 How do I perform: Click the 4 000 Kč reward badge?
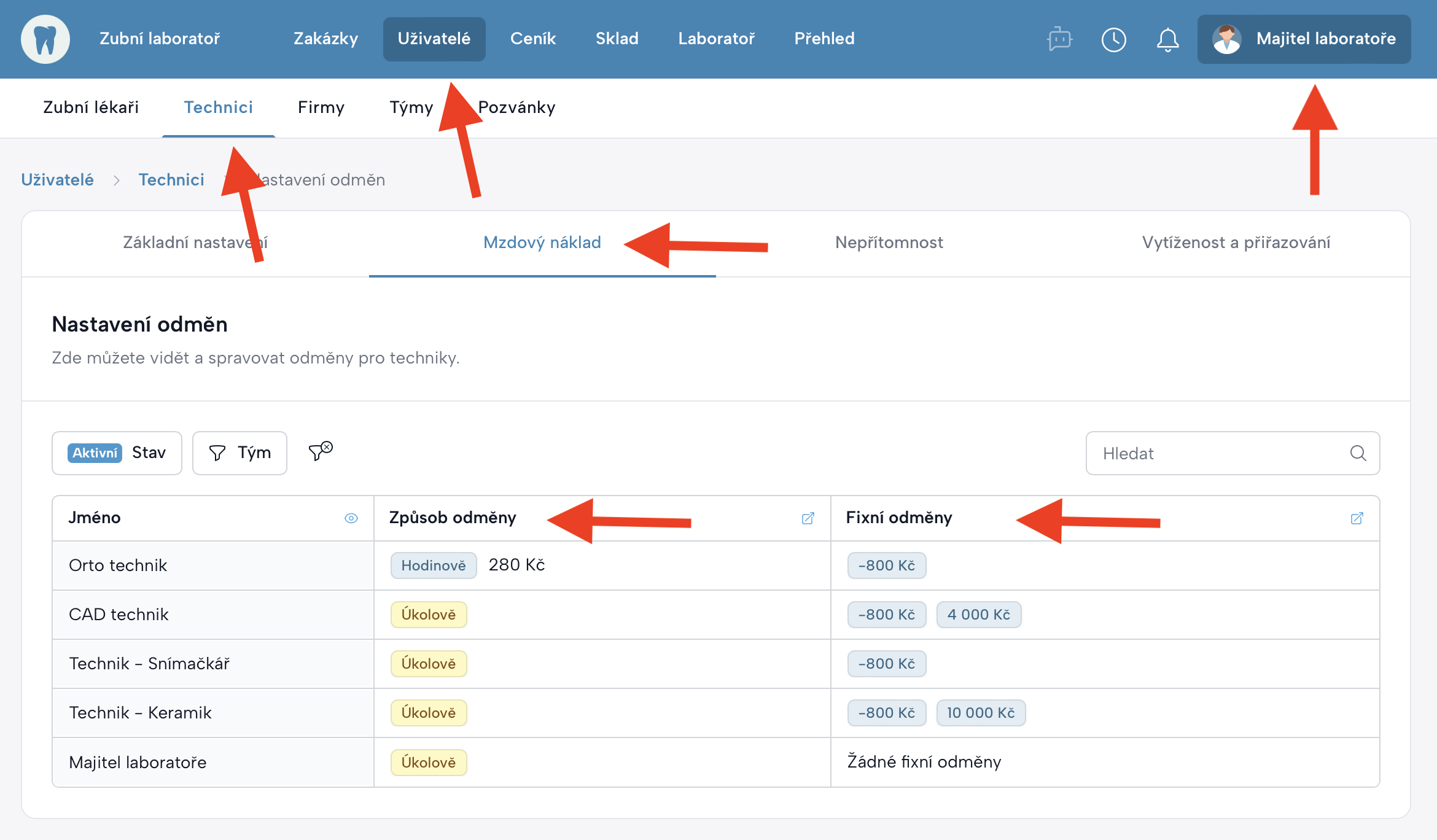(978, 615)
